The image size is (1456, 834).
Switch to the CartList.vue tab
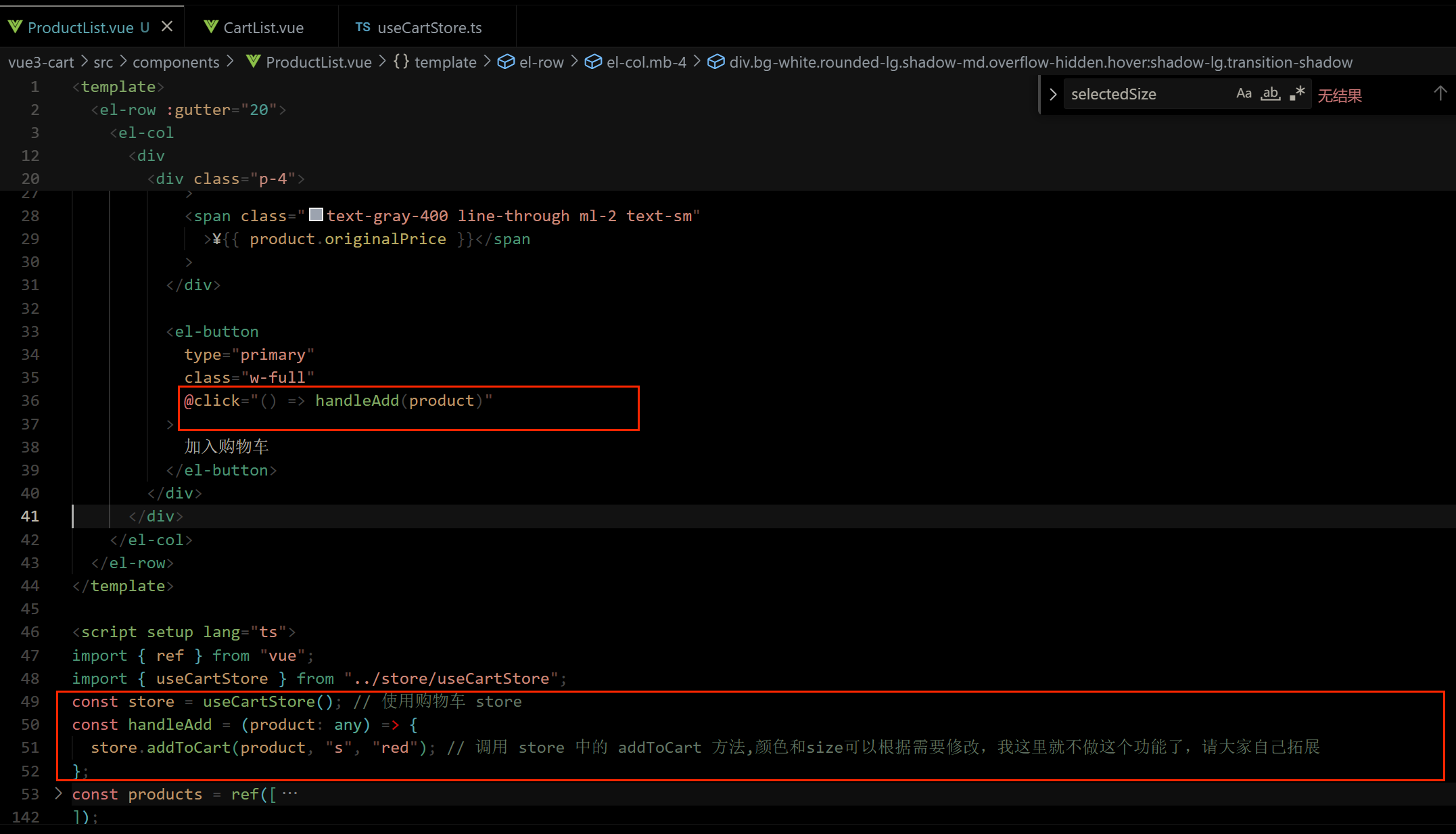262,28
